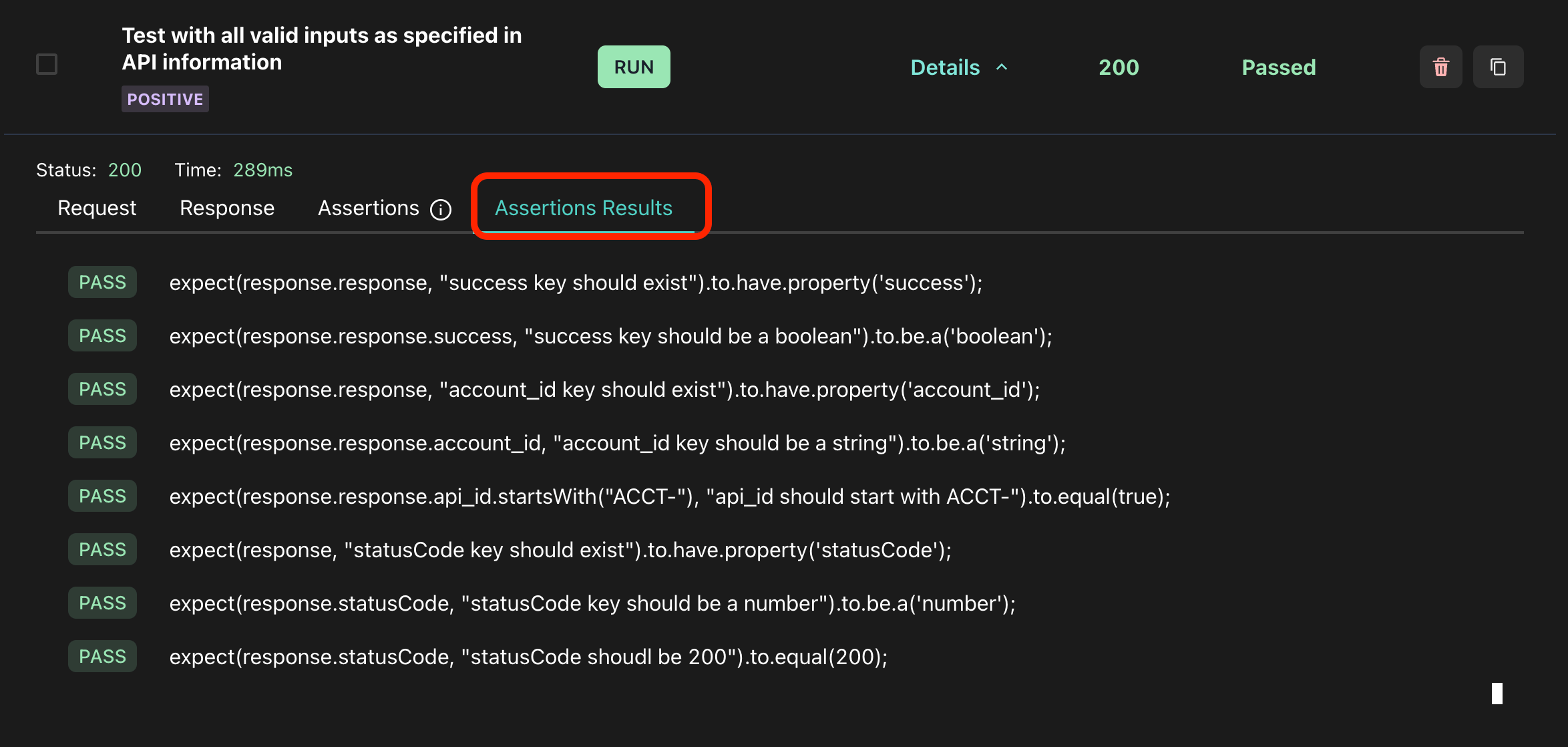Duplicate the test case using copy icon
The width and height of the screenshot is (1568, 747).
(x=1498, y=67)
